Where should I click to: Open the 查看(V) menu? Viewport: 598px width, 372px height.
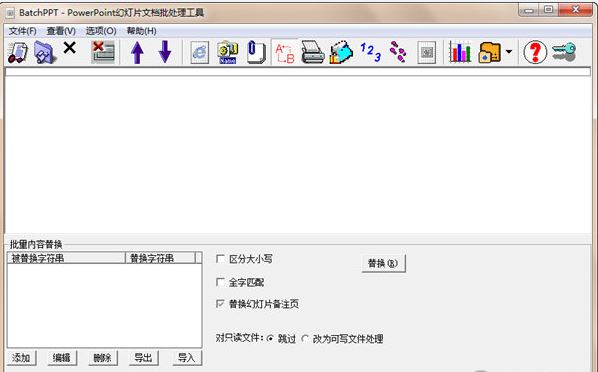tap(61, 31)
